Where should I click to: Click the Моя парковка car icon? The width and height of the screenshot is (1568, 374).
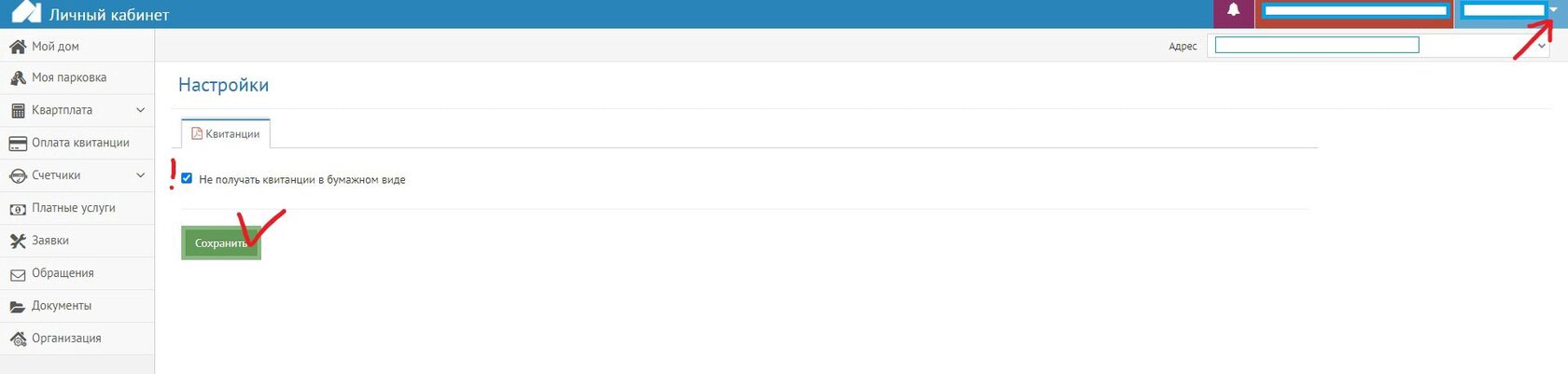[x=17, y=77]
